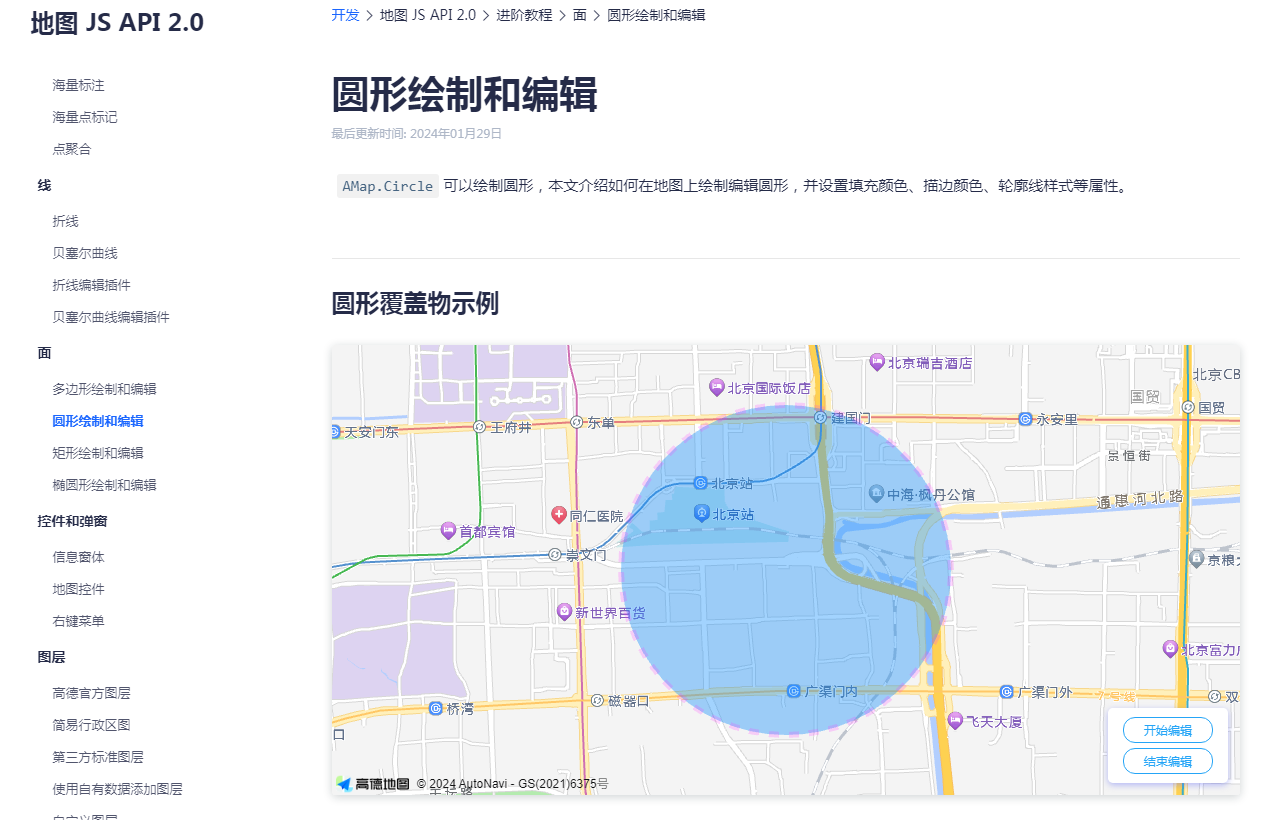
Task: Go to 开发 in the breadcrumb
Action: coord(345,15)
